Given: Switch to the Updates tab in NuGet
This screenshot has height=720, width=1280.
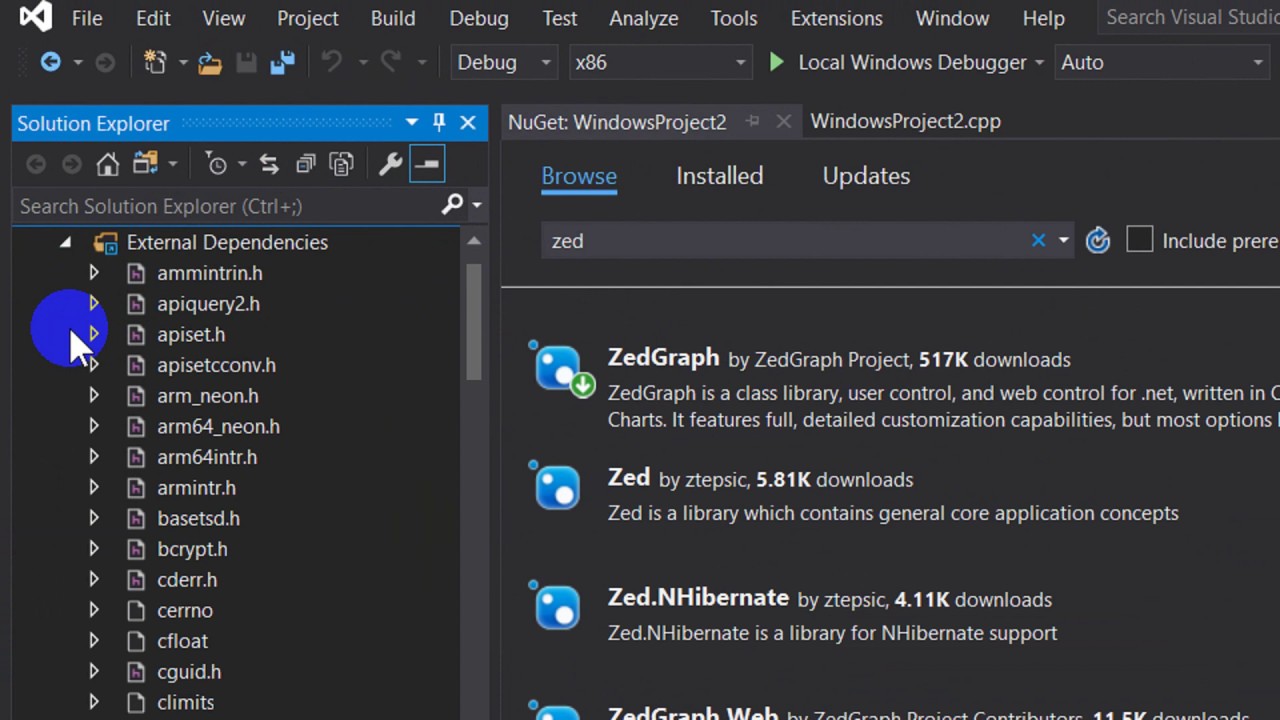Looking at the screenshot, I should click(866, 176).
